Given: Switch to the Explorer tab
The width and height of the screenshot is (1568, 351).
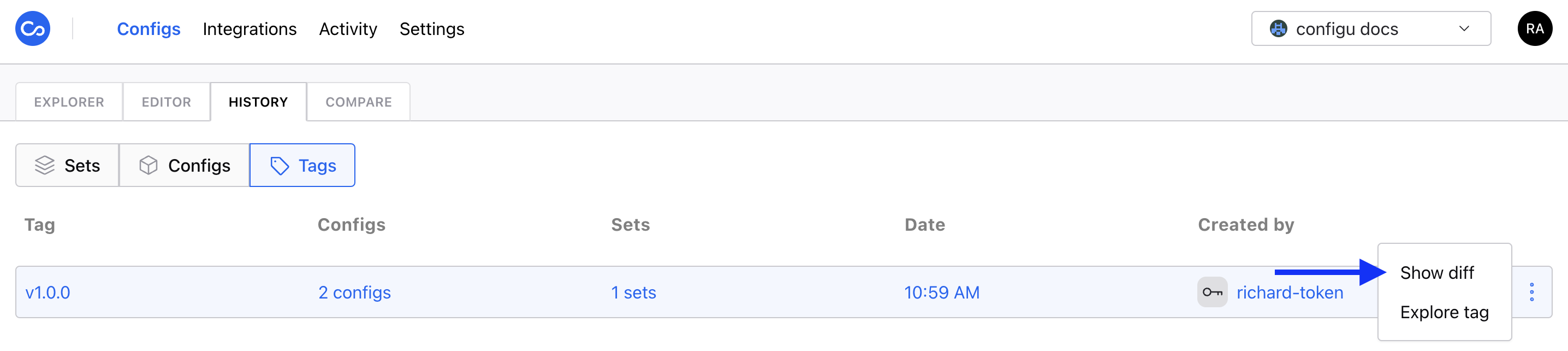Looking at the screenshot, I should point(69,102).
